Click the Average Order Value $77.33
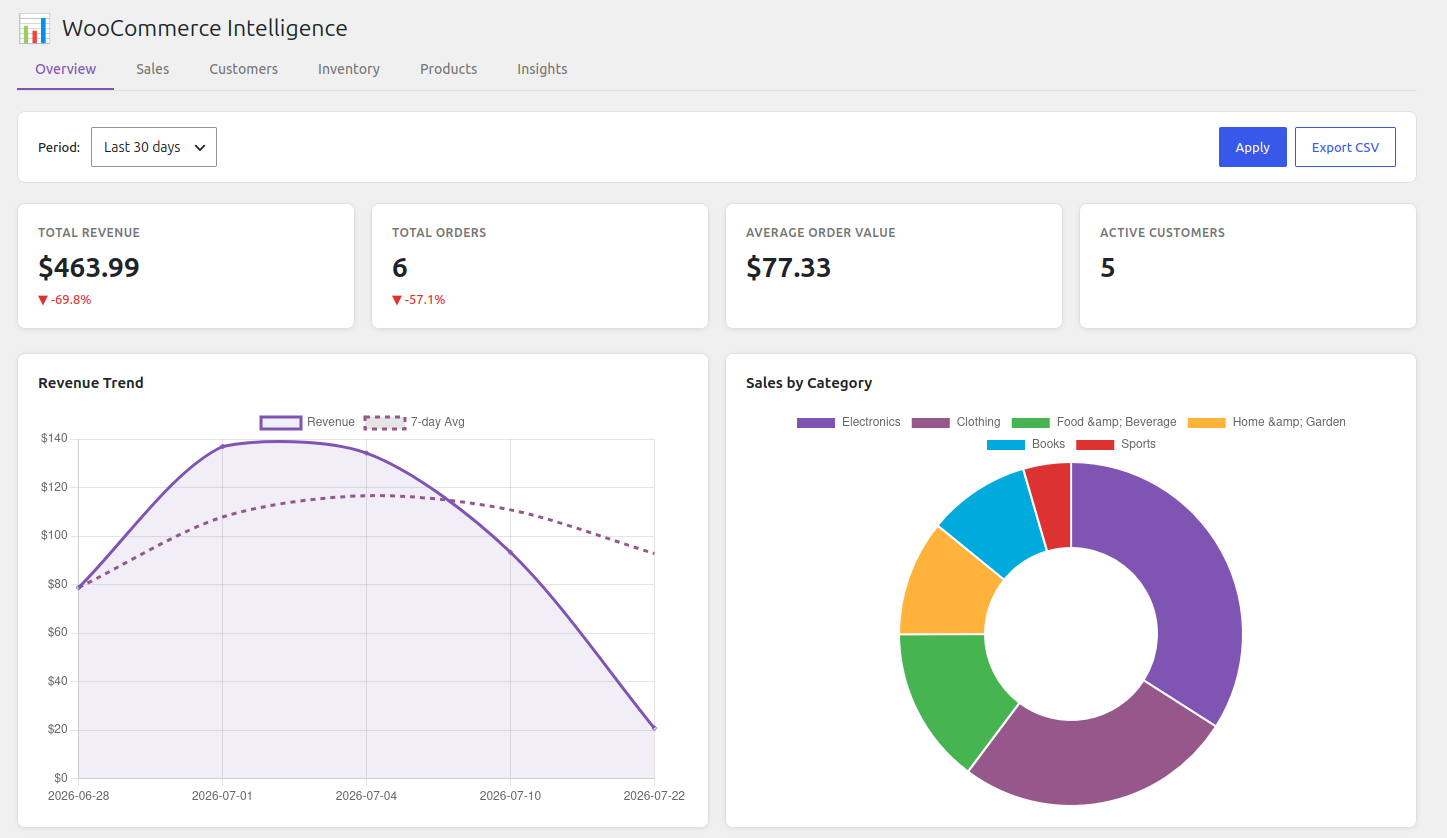 (x=789, y=267)
